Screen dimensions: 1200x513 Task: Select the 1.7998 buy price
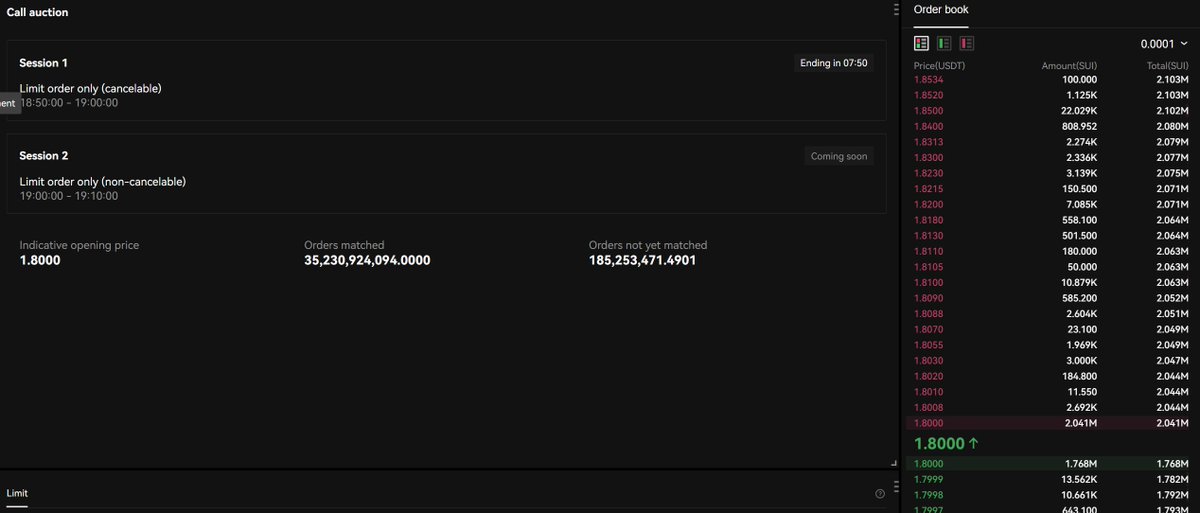(x=928, y=494)
